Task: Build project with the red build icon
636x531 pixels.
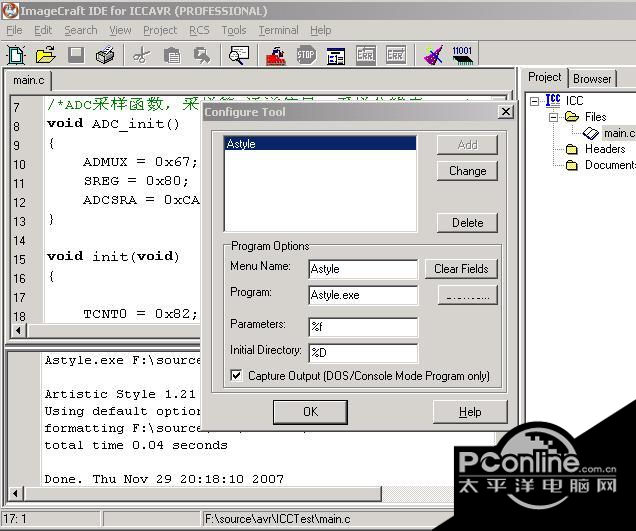Action: (276, 56)
